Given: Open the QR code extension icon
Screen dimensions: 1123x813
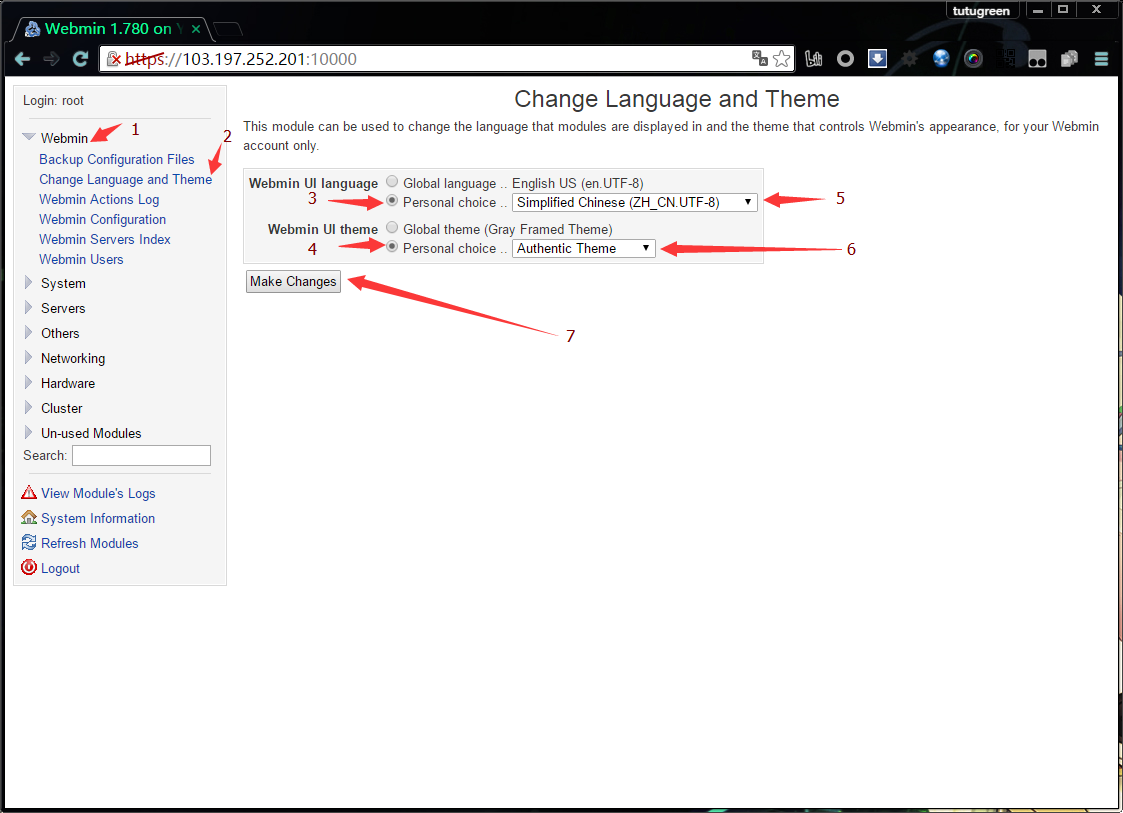Looking at the screenshot, I should tap(1007, 59).
